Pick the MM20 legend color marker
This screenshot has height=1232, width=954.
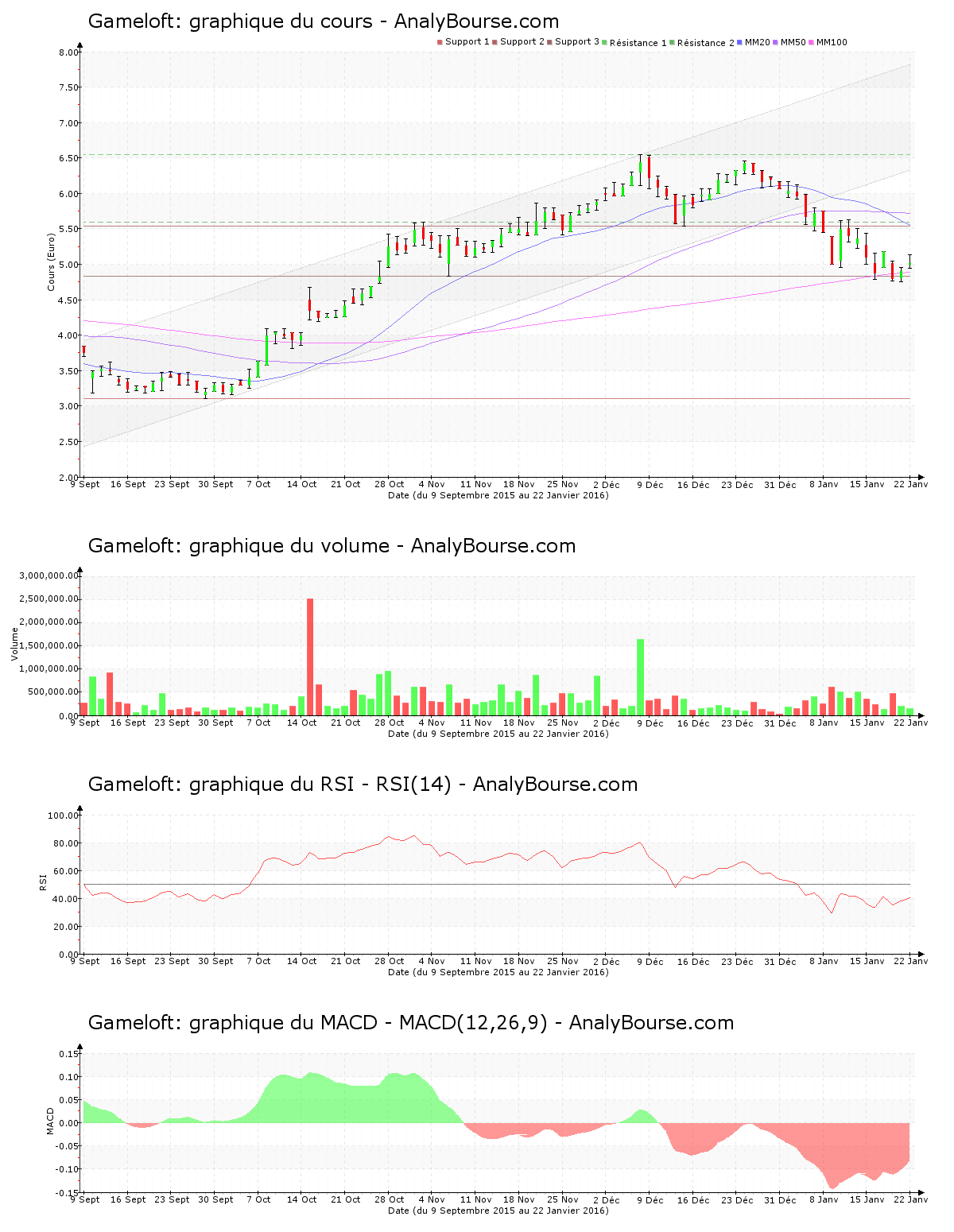click(740, 42)
